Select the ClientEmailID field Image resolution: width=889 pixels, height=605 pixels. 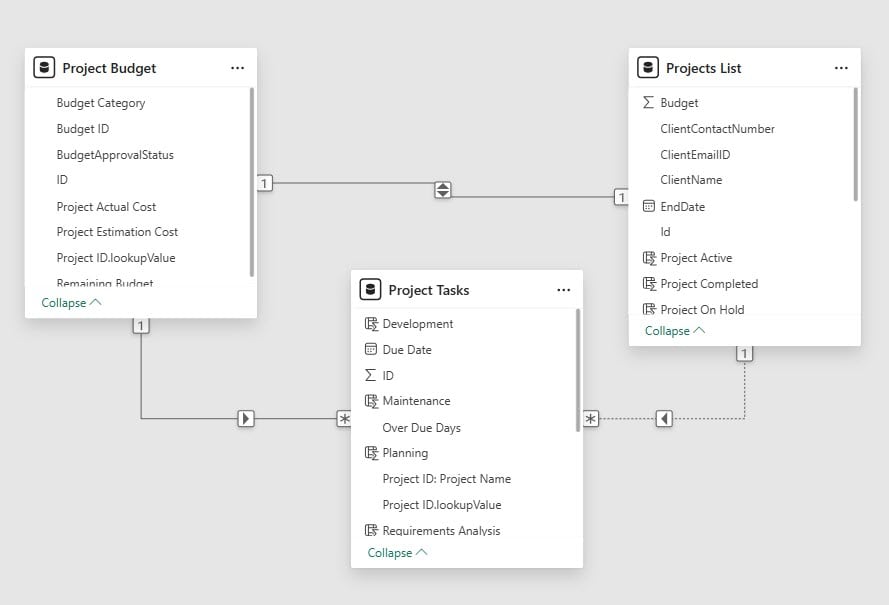695,155
